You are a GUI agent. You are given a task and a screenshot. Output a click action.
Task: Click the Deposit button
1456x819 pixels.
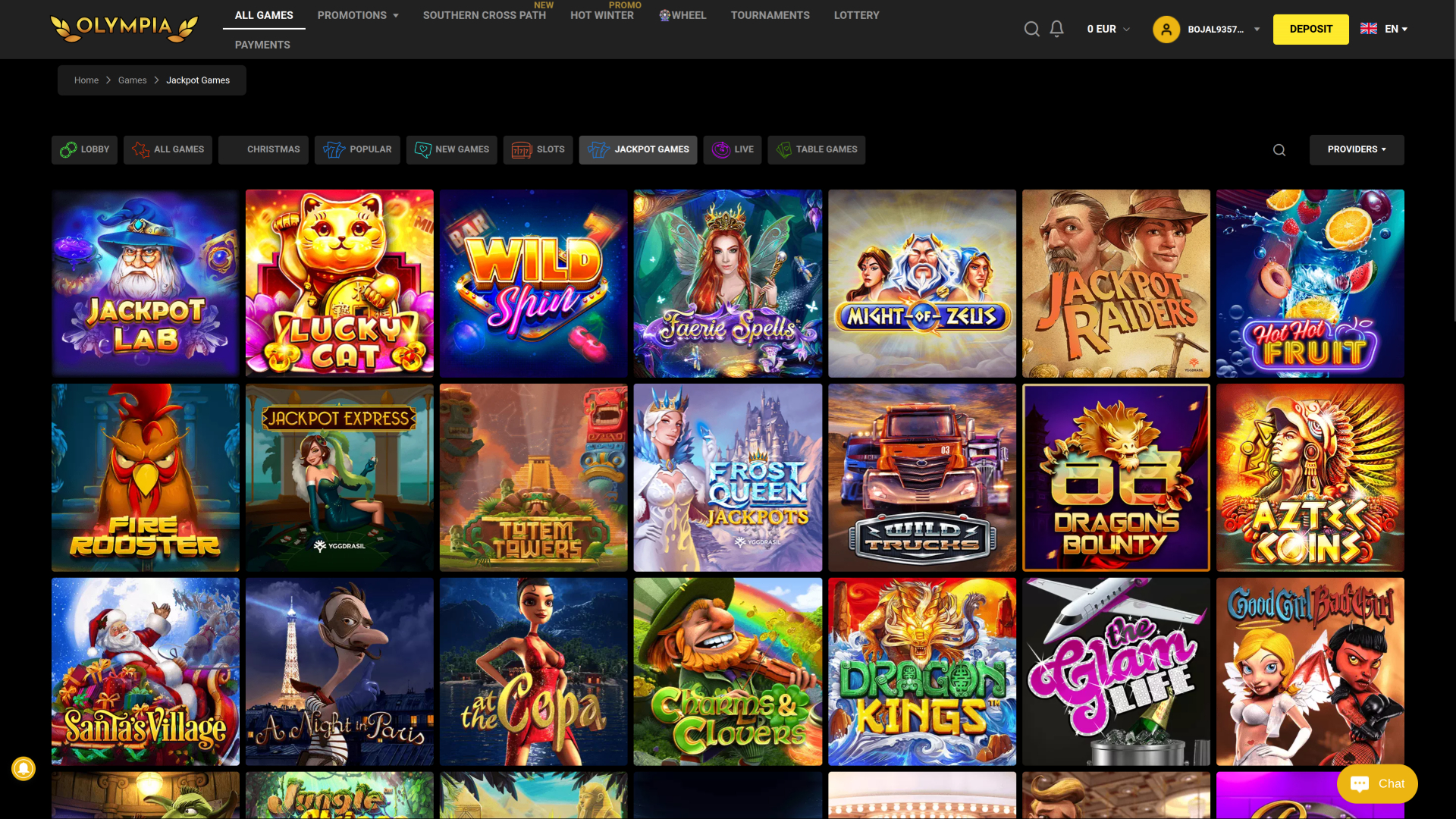[1310, 29]
